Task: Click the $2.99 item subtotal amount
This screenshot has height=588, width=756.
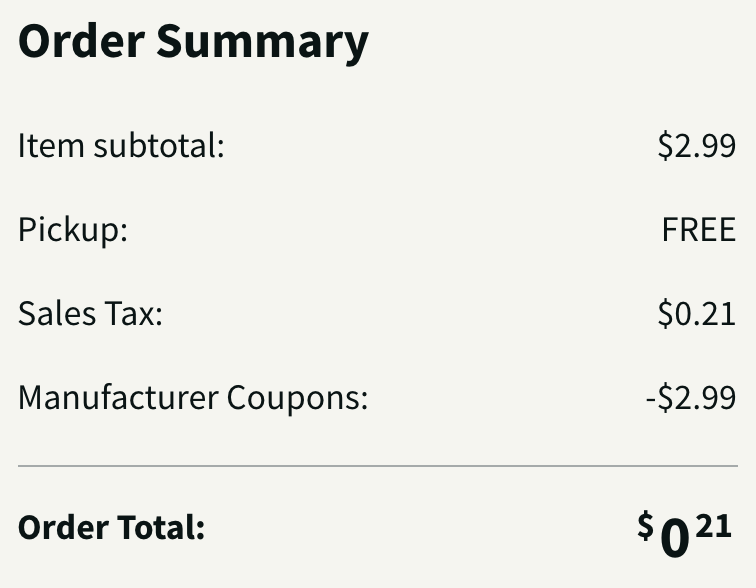Action: 697,145
